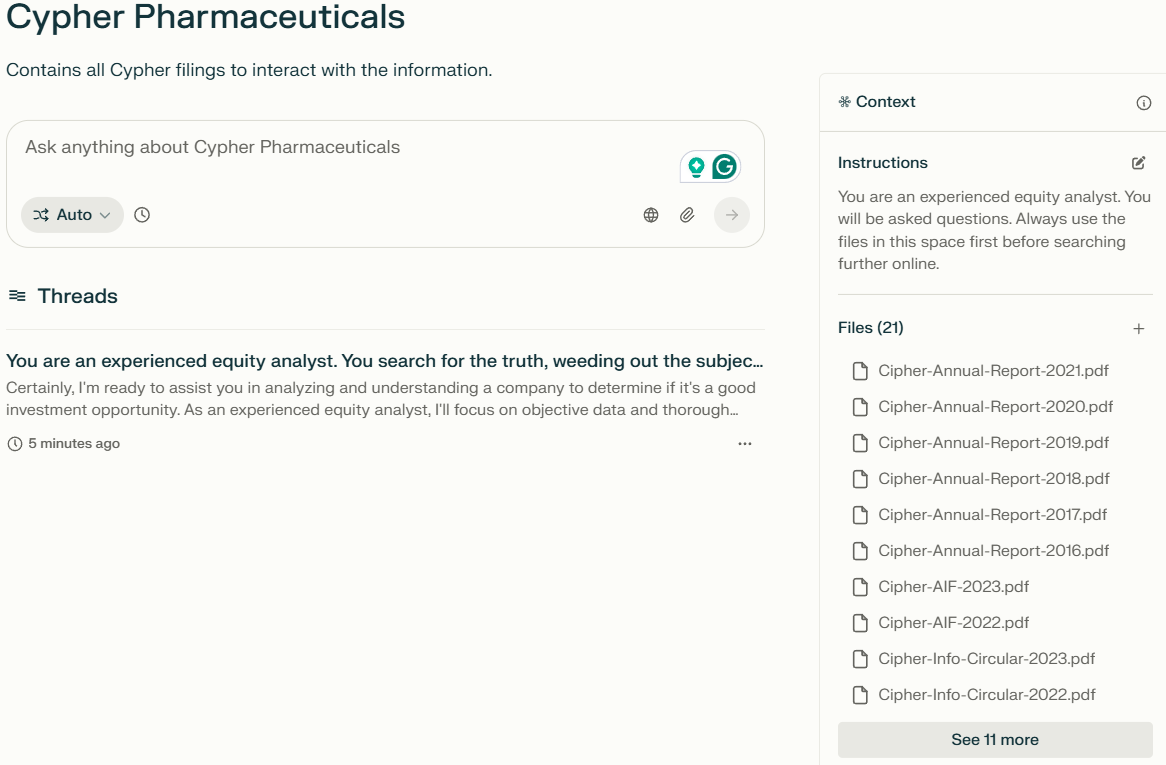The height and width of the screenshot is (765, 1166).
Task: Click the Threads list icon
Action: (16, 295)
